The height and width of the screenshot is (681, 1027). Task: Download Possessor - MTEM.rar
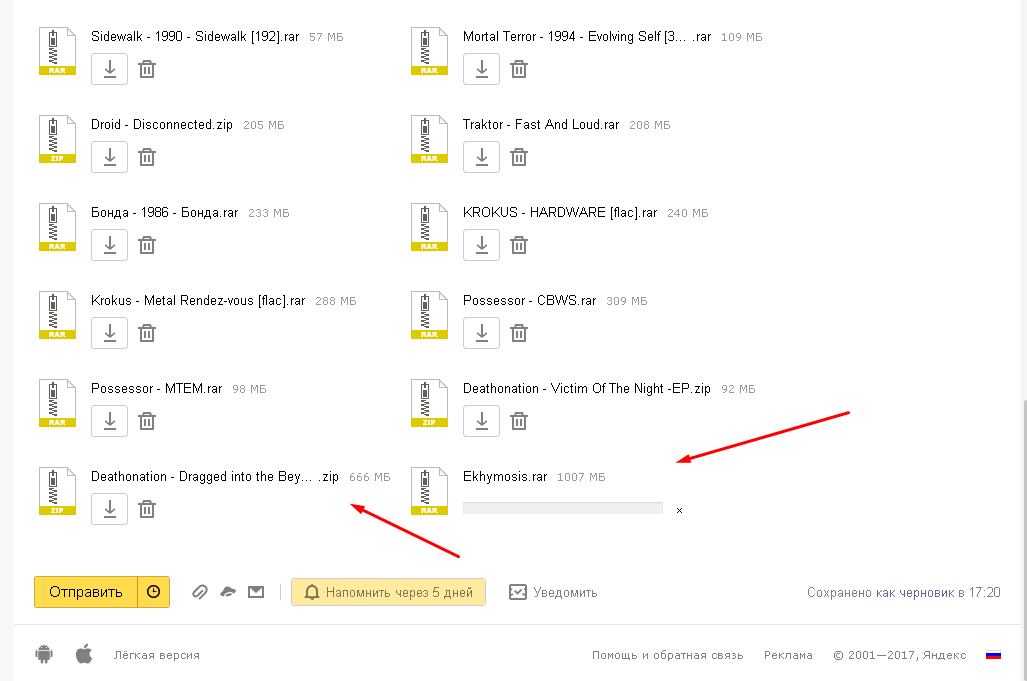(109, 420)
